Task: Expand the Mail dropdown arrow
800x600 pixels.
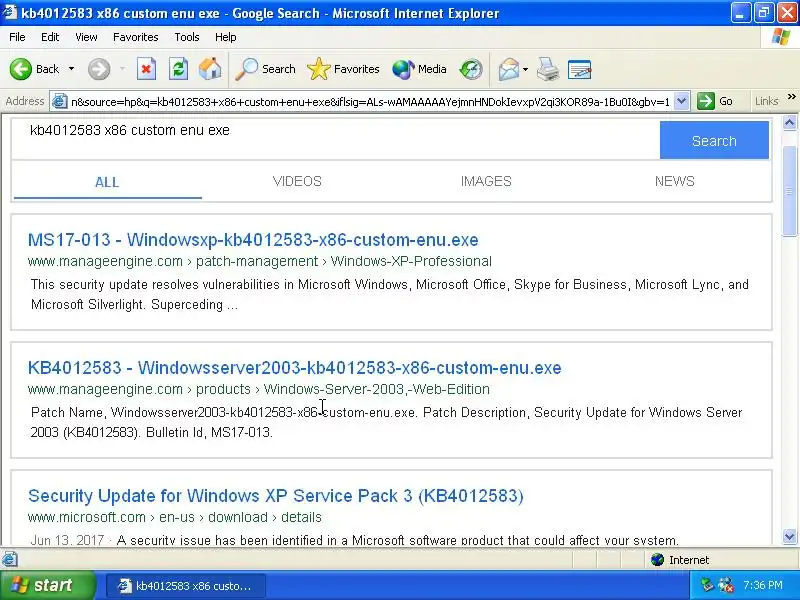Action: (526, 69)
